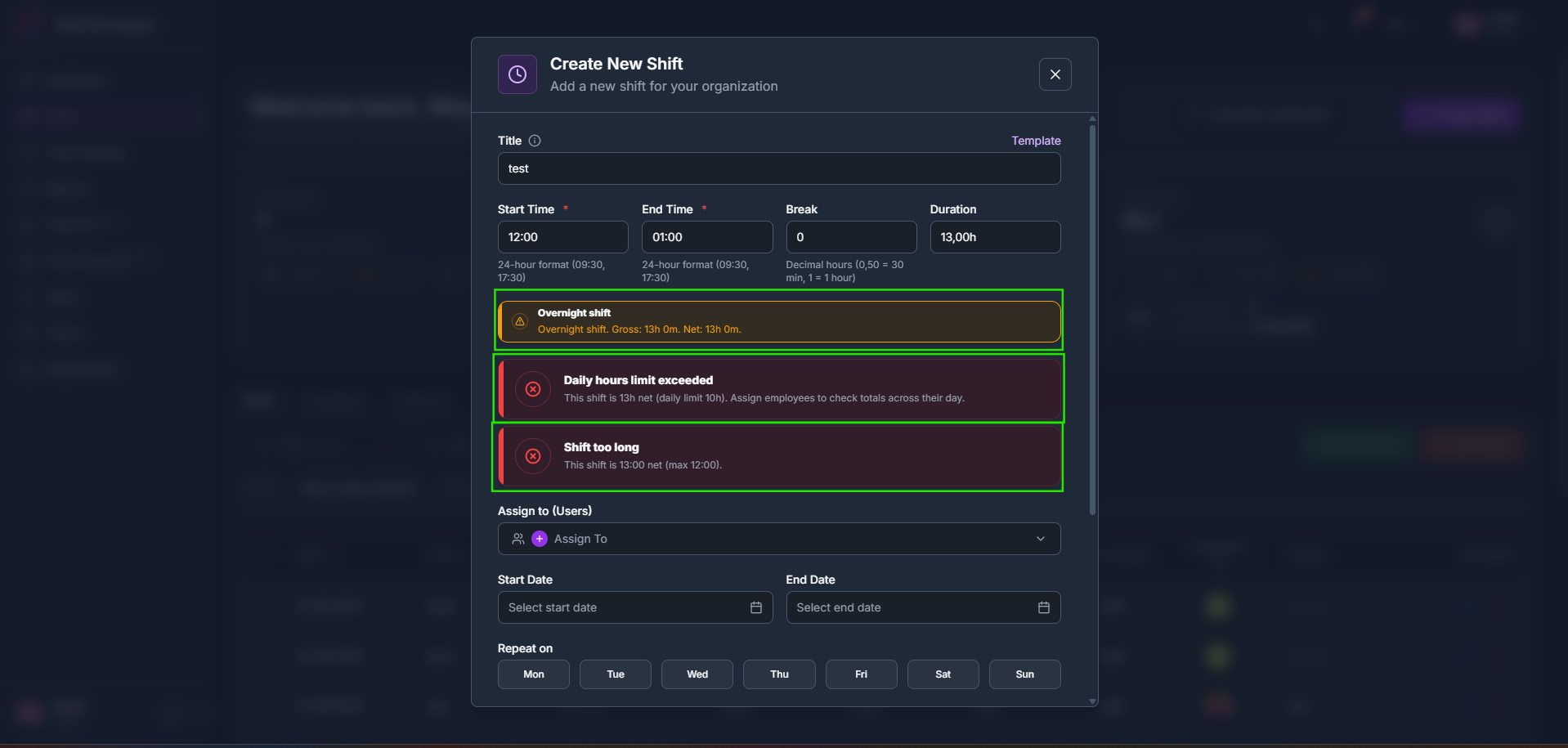The image size is (1568, 748).
Task: Click the purple plus icon beside Assign To
Action: pyautogui.click(x=540, y=539)
